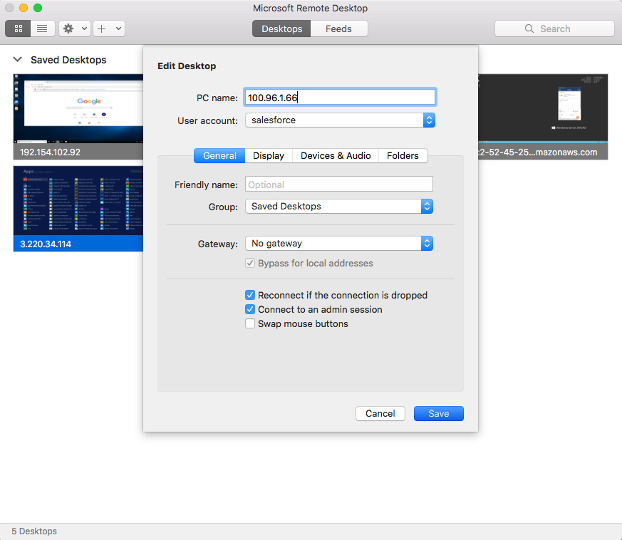Image resolution: width=622 pixels, height=540 pixels.
Task: Open the Devices & Audio tab
Action: pos(335,156)
